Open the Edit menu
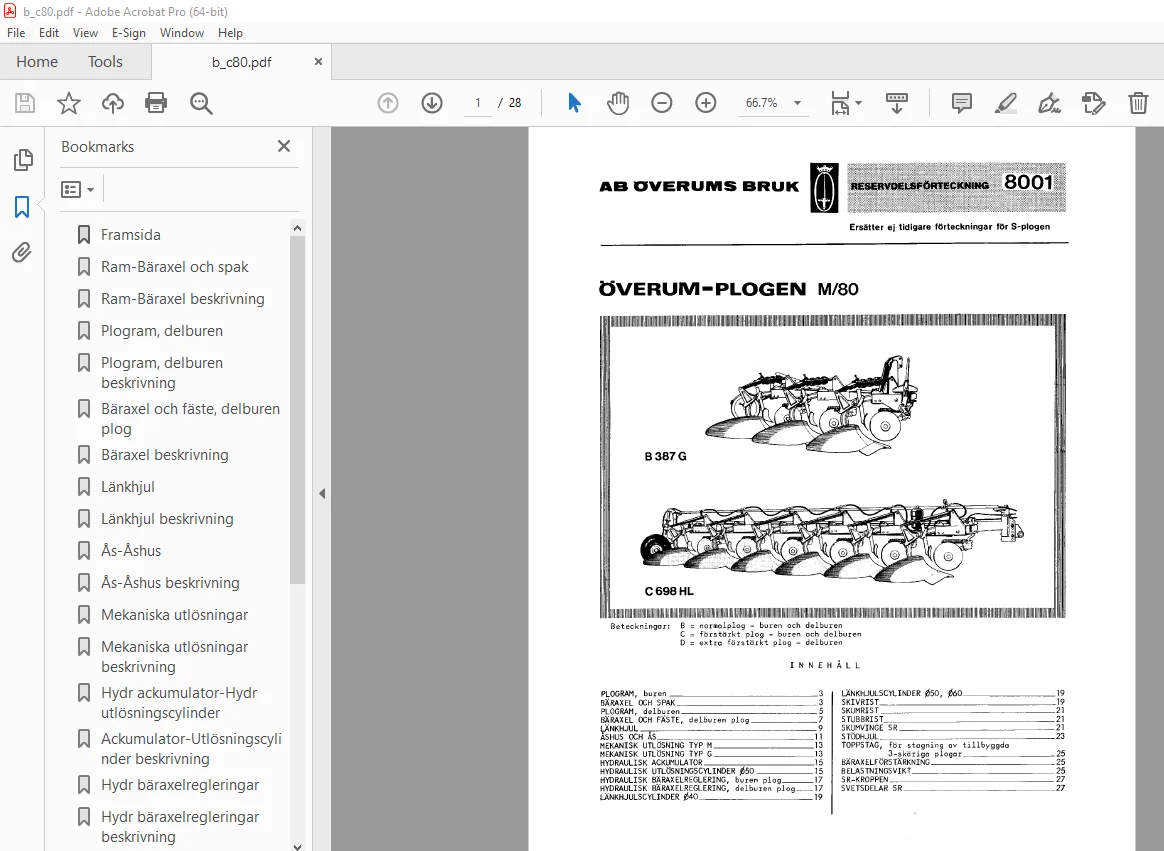Viewport: 1164px width, 851px height. pos(49,33)
